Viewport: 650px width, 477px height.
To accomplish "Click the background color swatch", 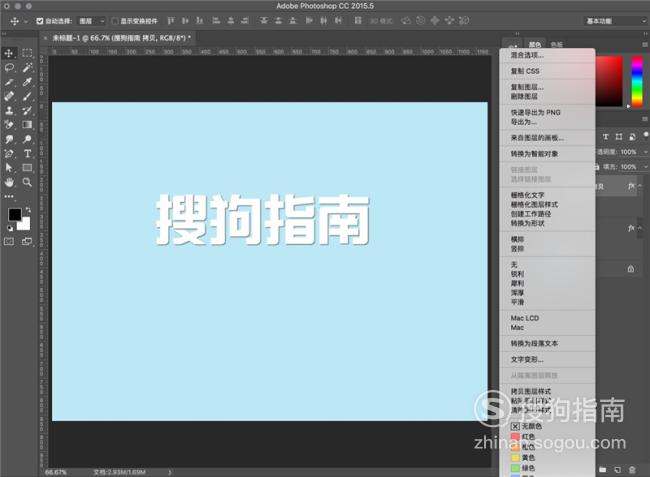I will point(25,225).
